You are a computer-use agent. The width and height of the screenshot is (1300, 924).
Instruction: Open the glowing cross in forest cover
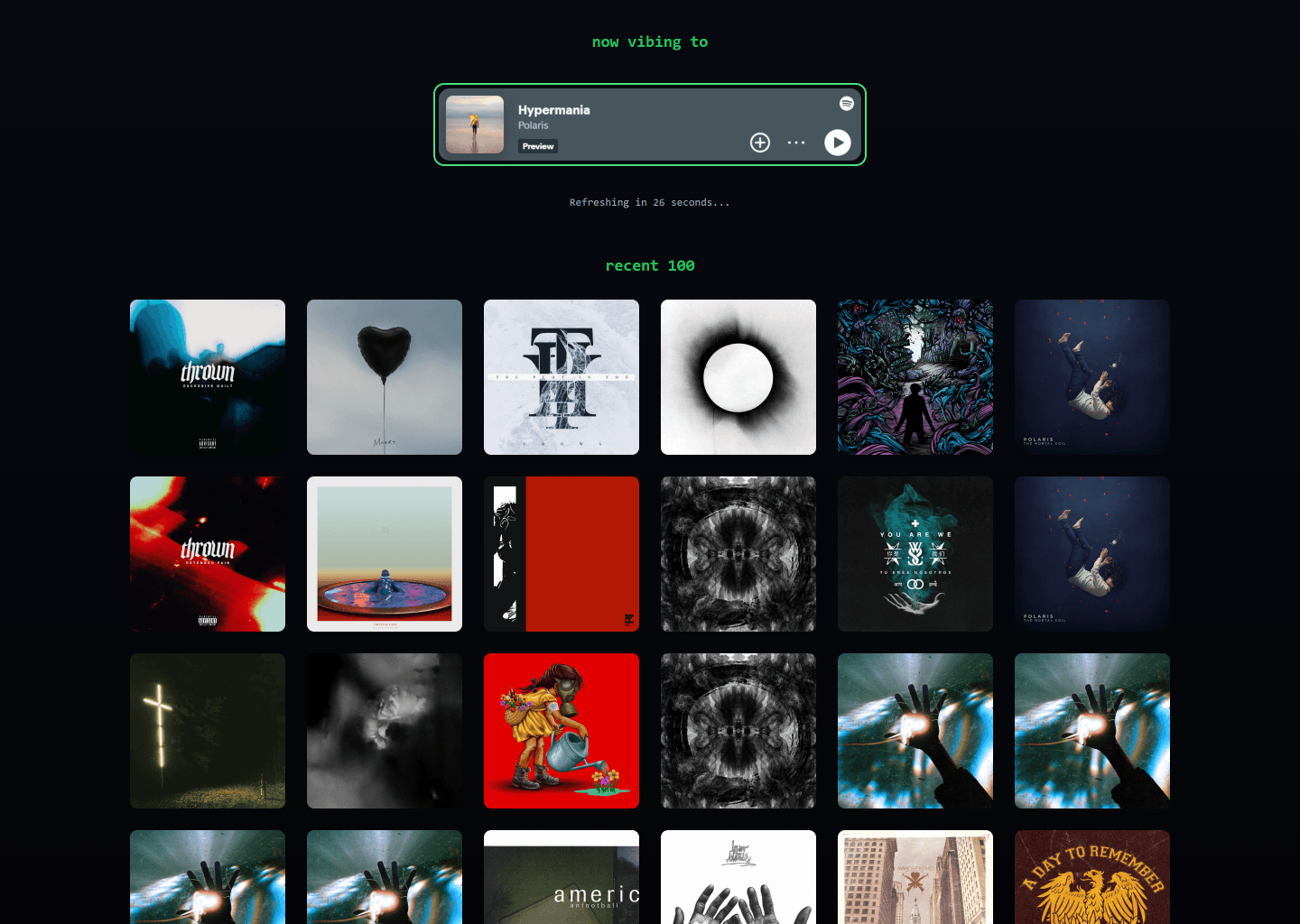208,731
